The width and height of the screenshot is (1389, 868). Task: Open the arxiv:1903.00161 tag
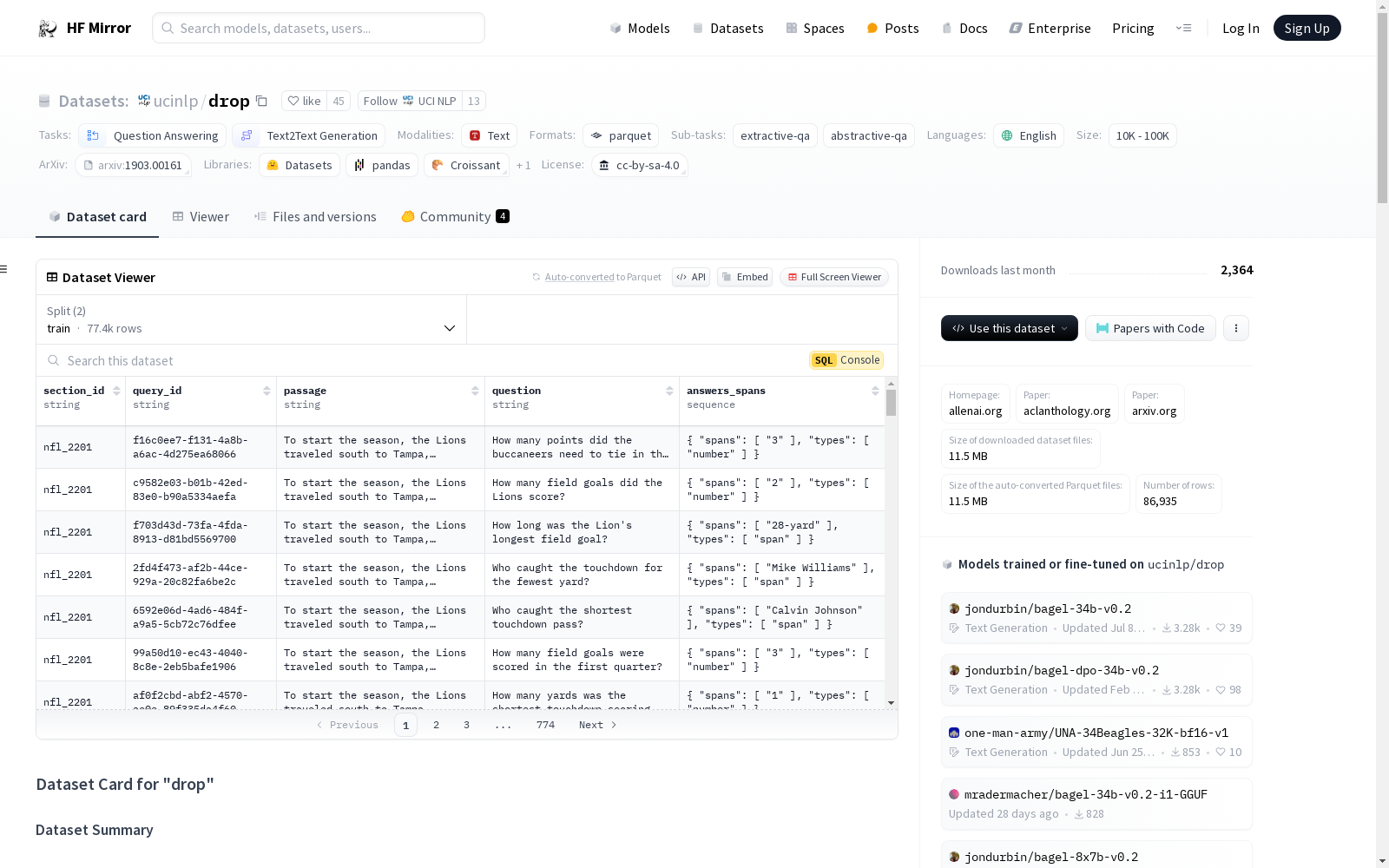pos(133,165)
